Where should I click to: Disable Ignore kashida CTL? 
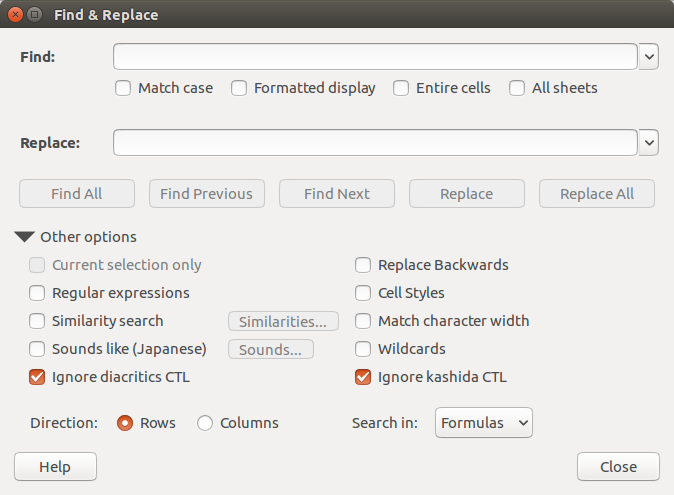363,377
